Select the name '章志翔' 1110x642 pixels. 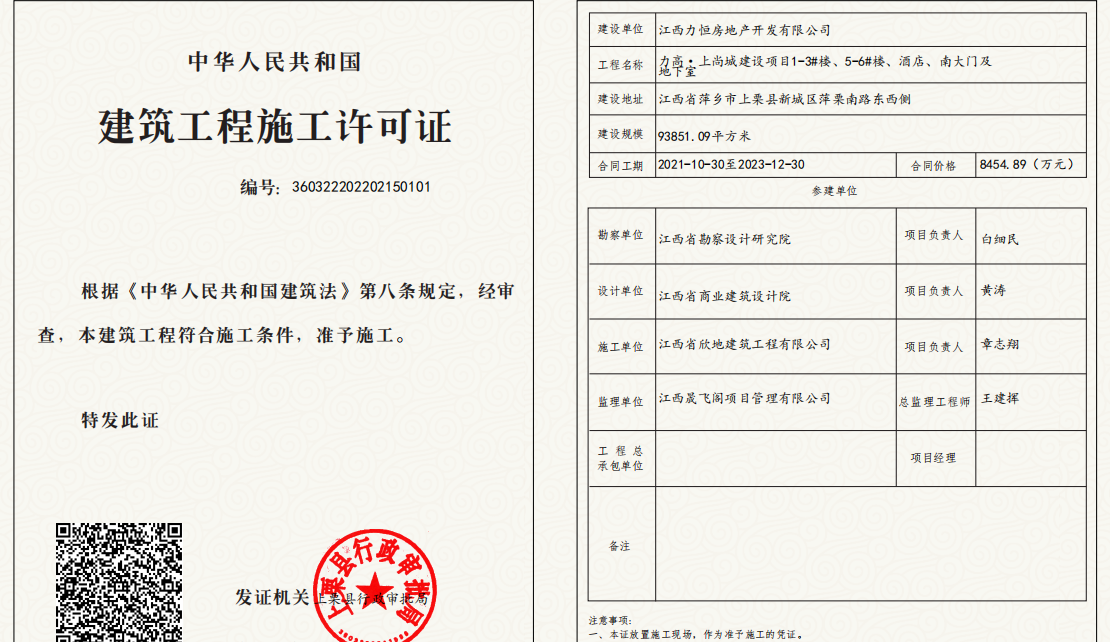click(1000, 344)
